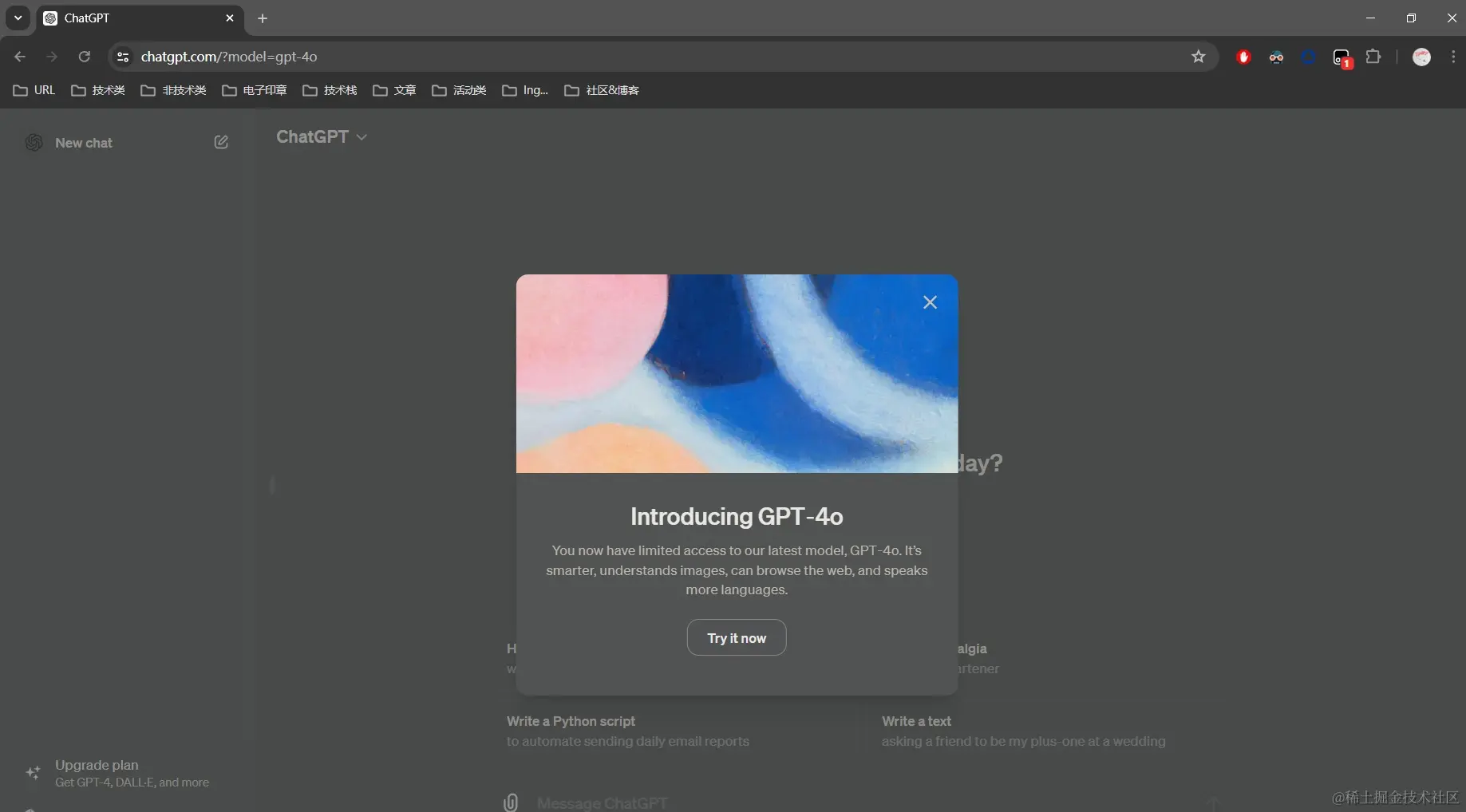Click New chat in the sidebar

(128, 142)
